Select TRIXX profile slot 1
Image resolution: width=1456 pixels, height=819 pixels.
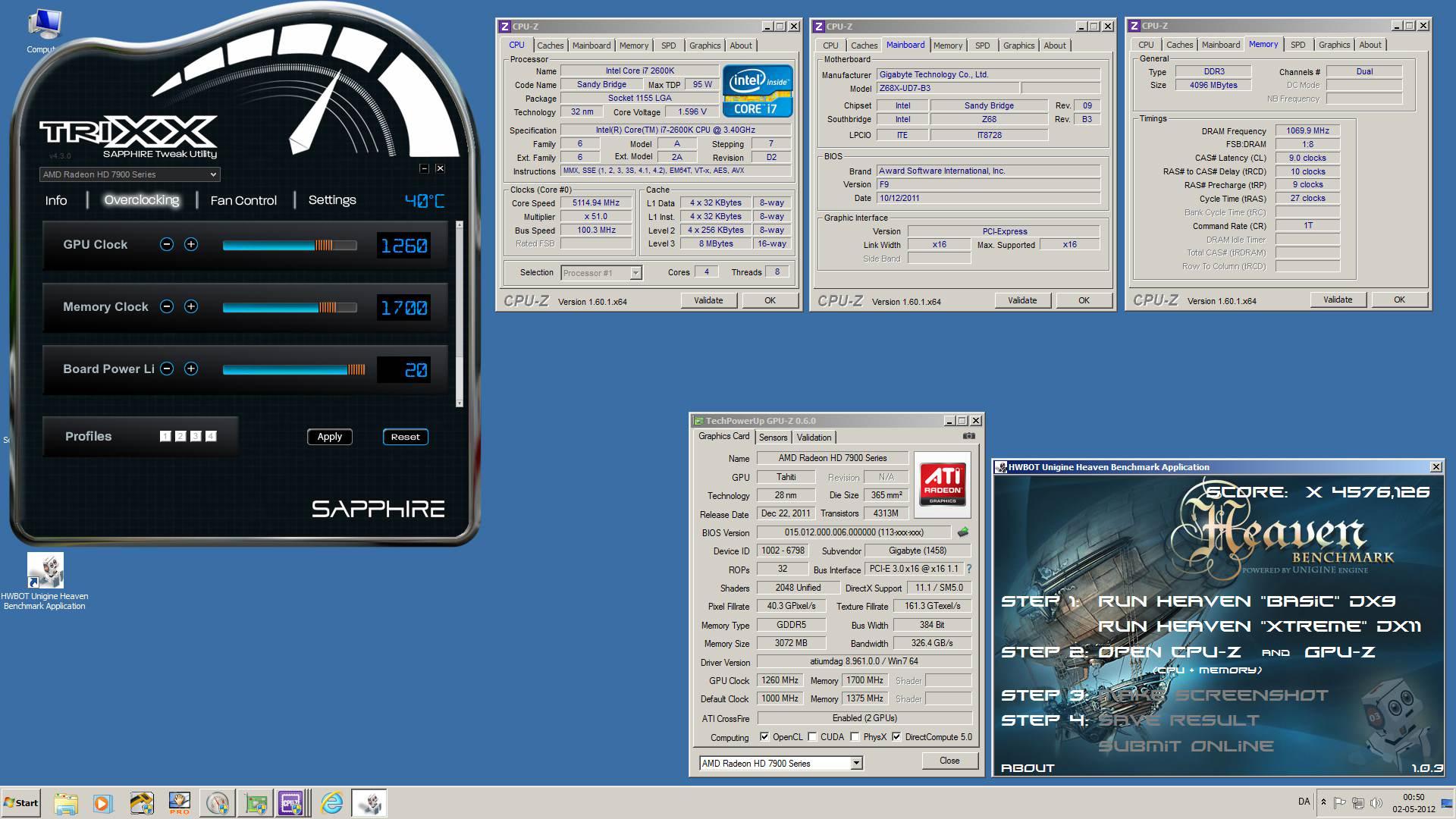pyautogui.click(x=165, y=436)
